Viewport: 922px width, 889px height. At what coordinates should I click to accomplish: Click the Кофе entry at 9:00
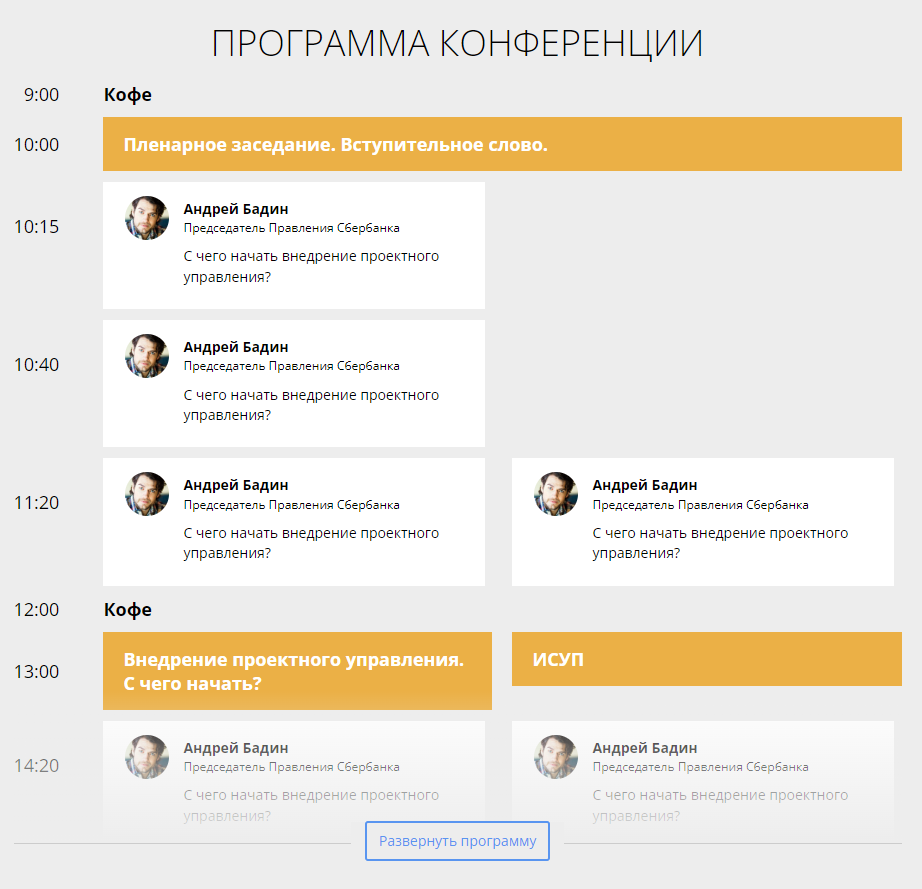coord(128,95)
